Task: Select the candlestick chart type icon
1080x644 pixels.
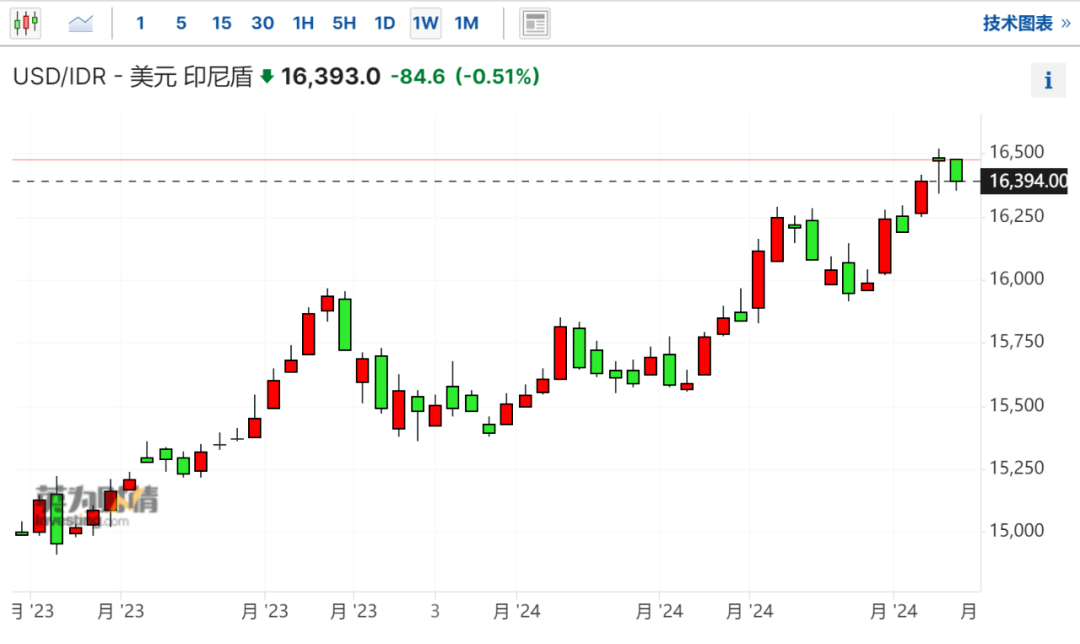Action: coord(25,22)
